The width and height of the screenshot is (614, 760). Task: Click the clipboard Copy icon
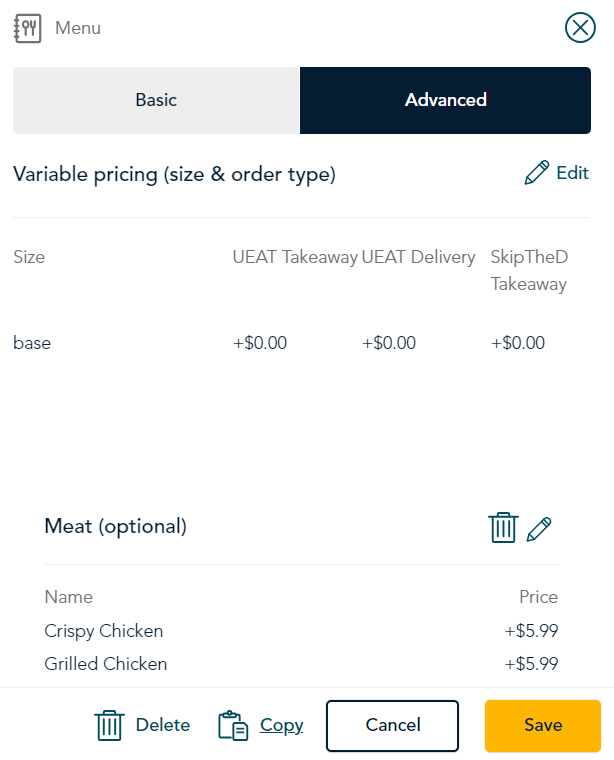(233, 726)
